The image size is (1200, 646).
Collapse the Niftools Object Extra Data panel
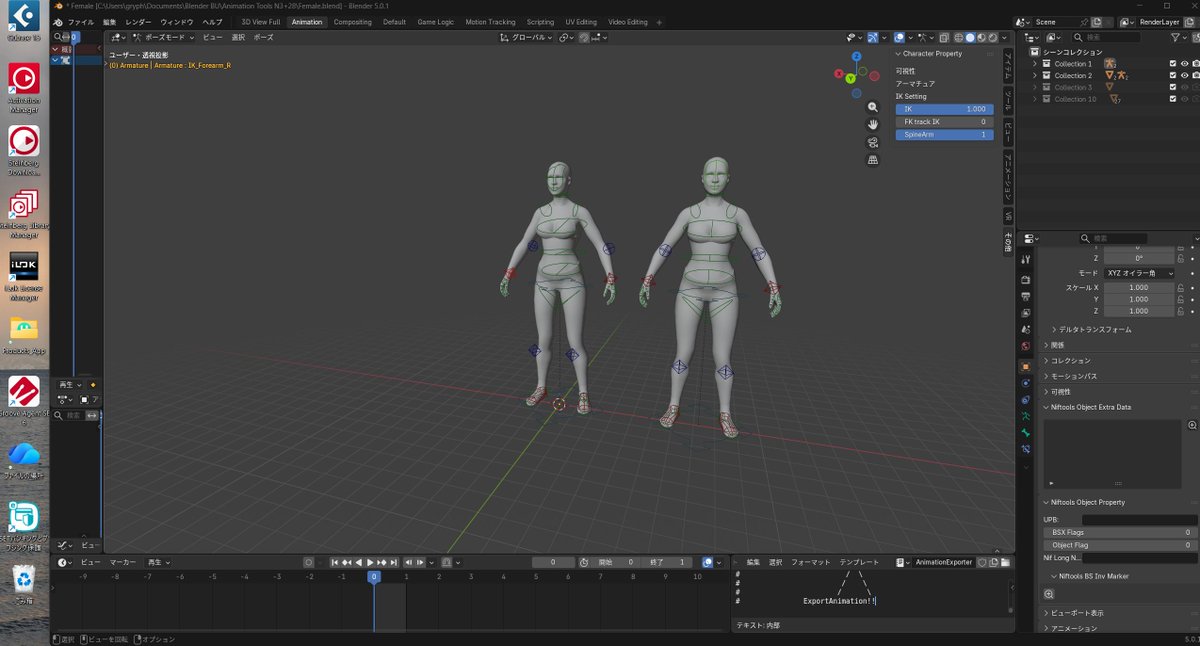click(x=1047, y=407)
